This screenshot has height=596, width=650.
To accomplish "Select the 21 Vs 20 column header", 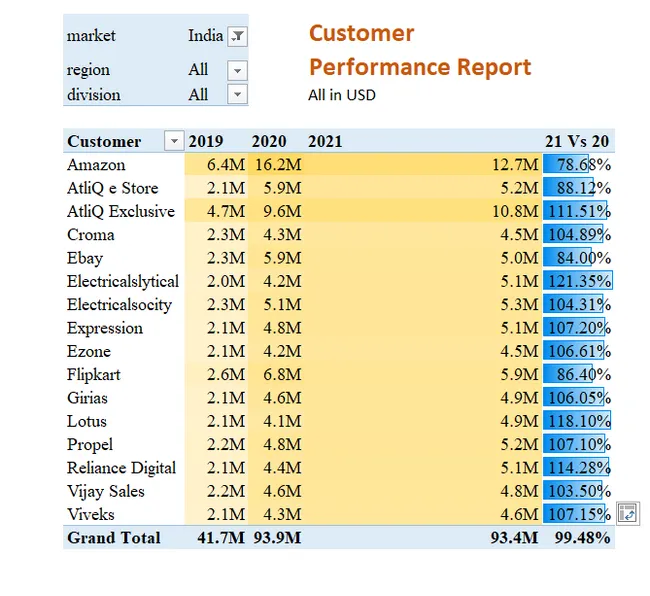I will 577,141.
